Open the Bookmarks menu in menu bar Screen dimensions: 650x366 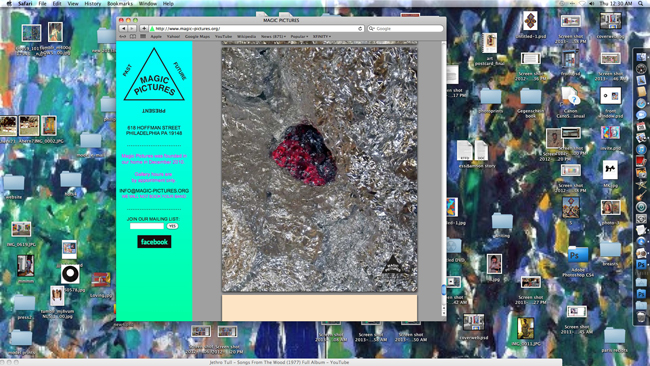(120, 3)
